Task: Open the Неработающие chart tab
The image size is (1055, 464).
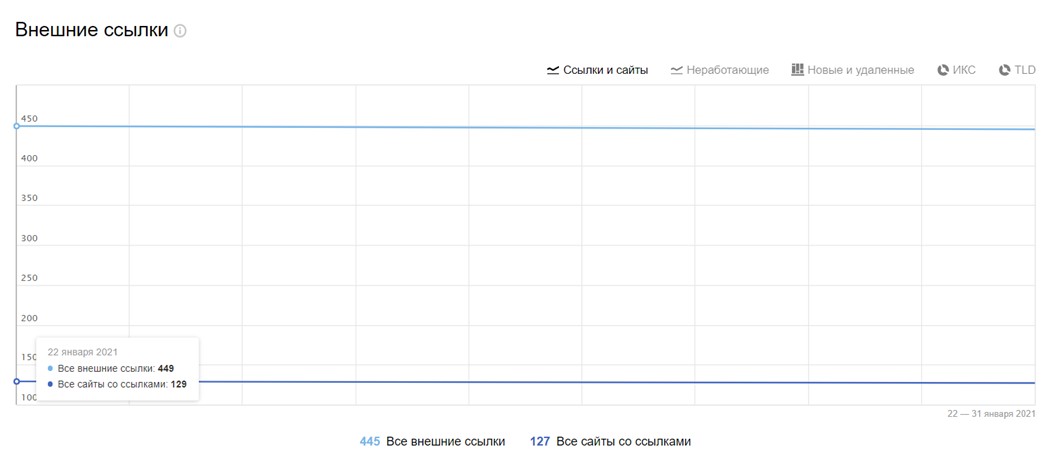Action: tap(727, 70)
